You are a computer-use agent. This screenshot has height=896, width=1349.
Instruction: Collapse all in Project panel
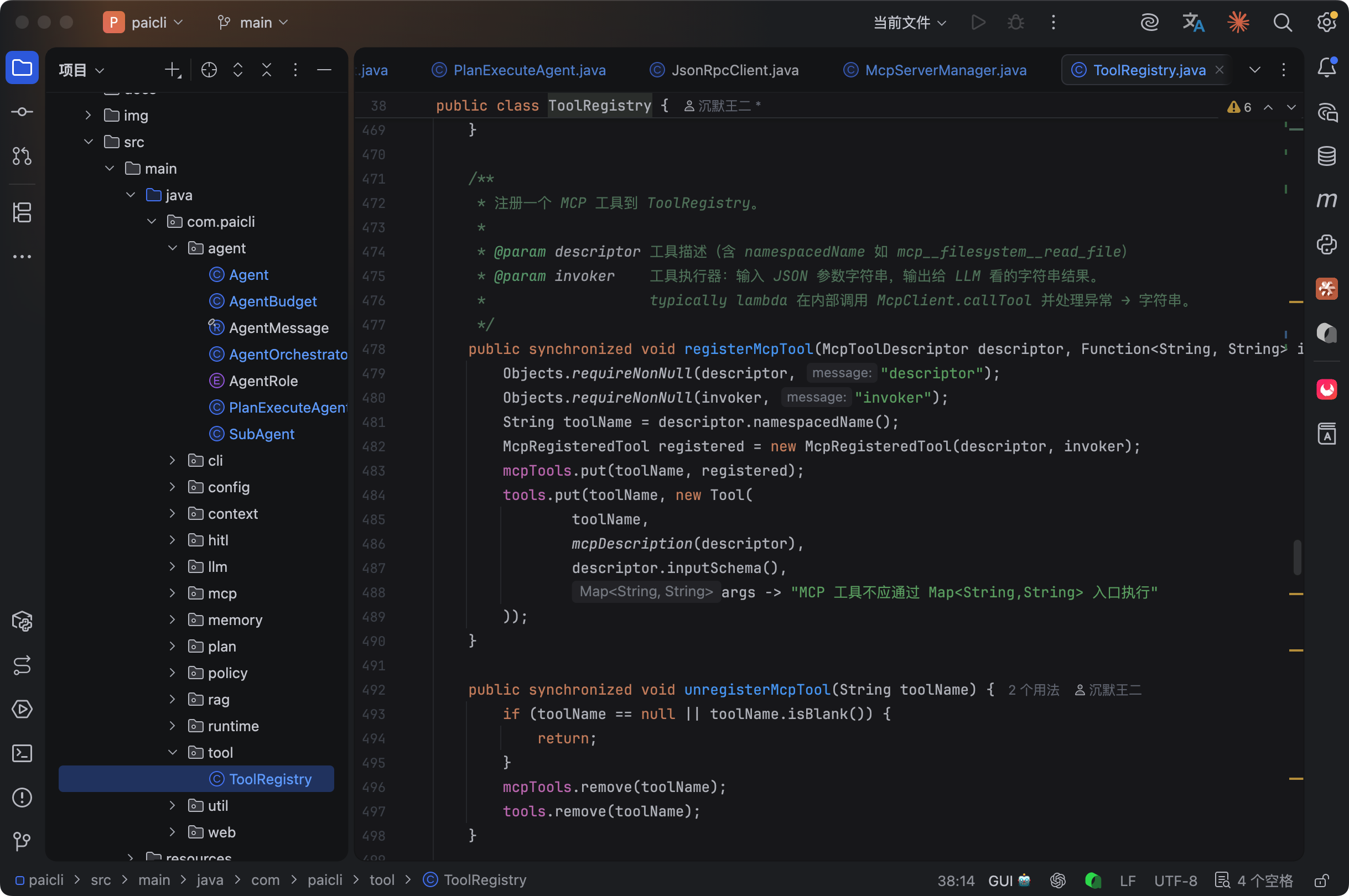pyautogui.click(x=266, y=70)
